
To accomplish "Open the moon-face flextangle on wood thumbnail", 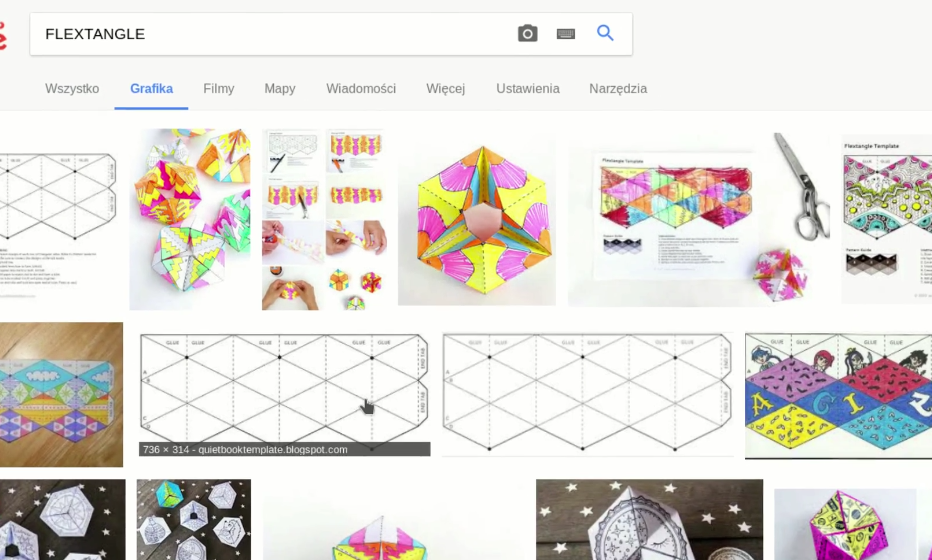I will pos(650,520).
